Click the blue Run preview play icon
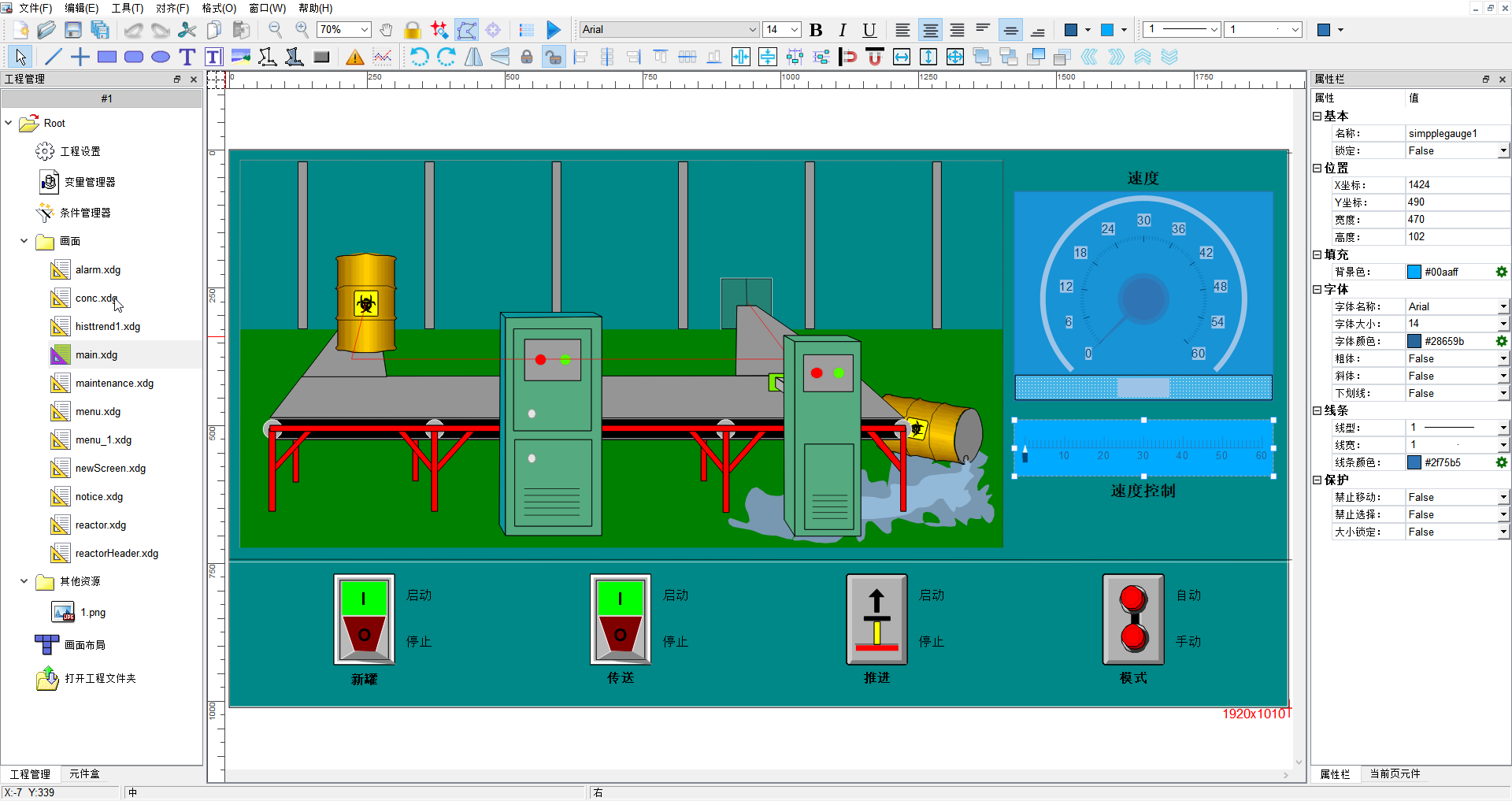The width and height of the screenshot is (1512, 801). point(554,30)
